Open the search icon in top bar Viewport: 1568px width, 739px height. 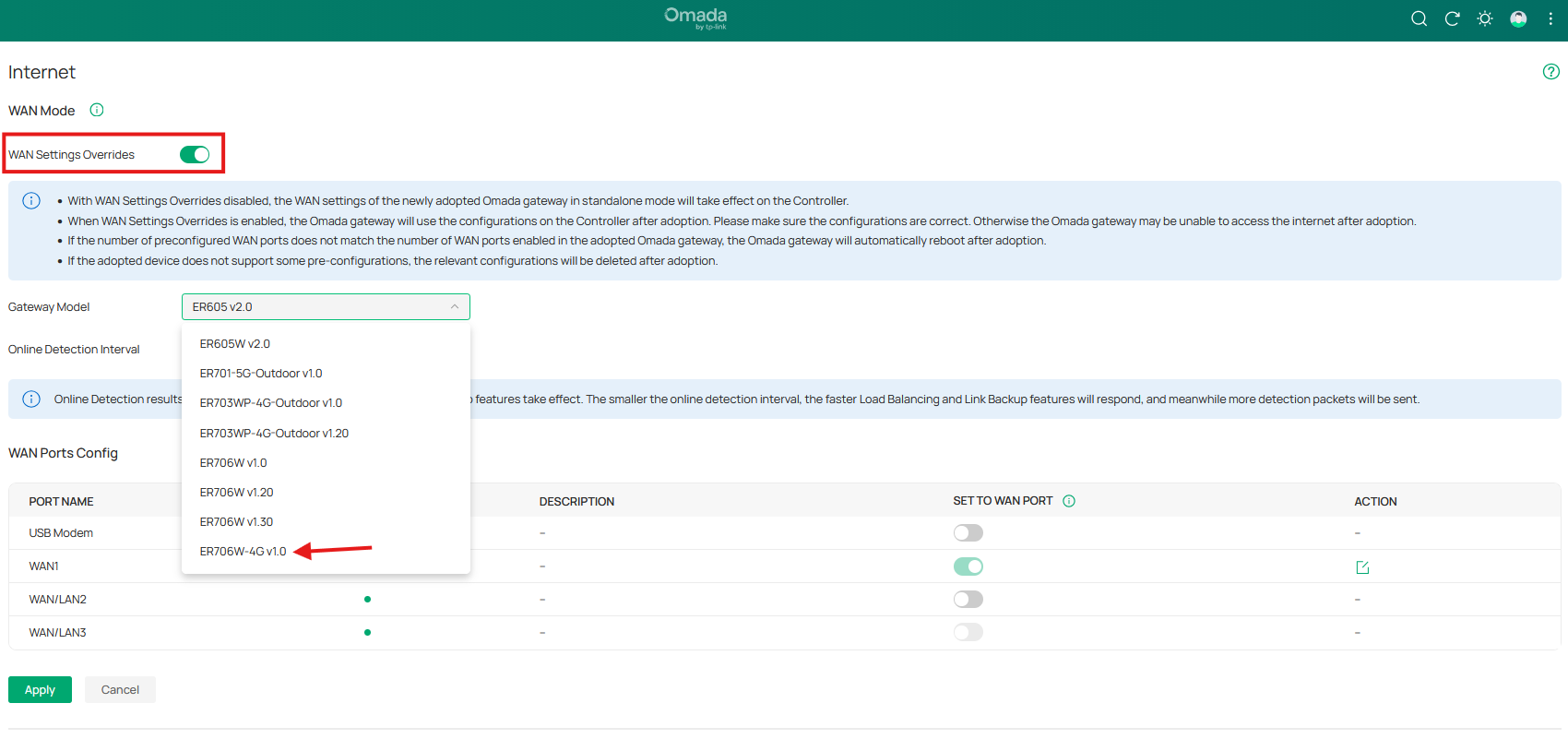coord(1419,18)
